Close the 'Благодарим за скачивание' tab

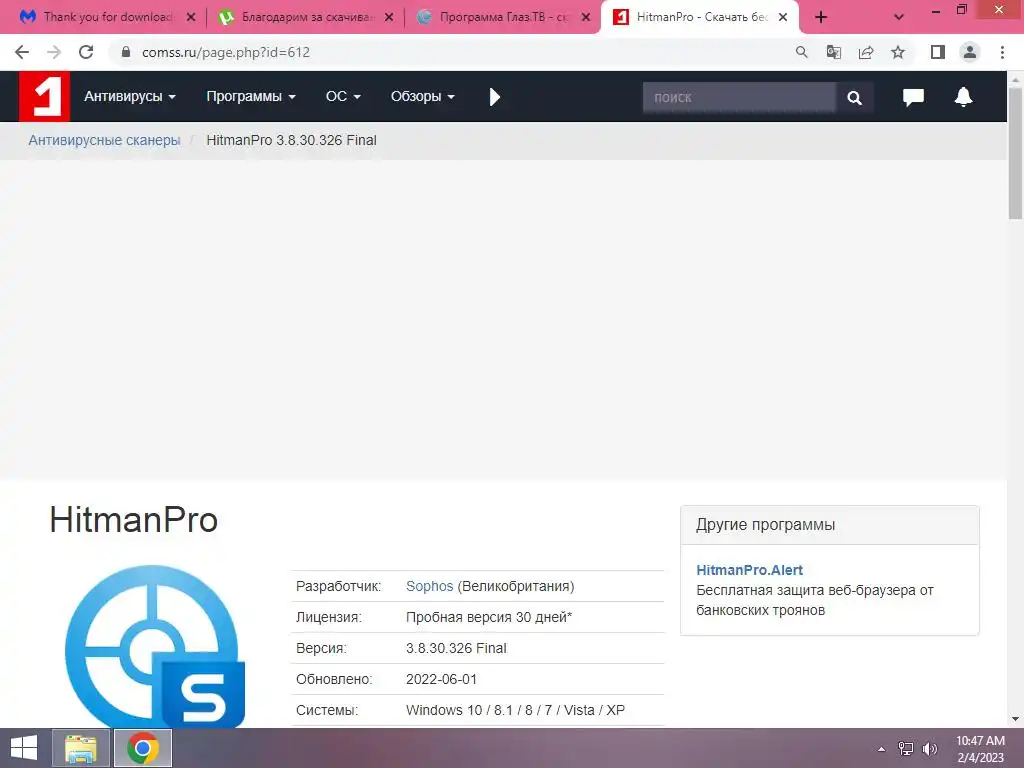click(x=389, y=17)
